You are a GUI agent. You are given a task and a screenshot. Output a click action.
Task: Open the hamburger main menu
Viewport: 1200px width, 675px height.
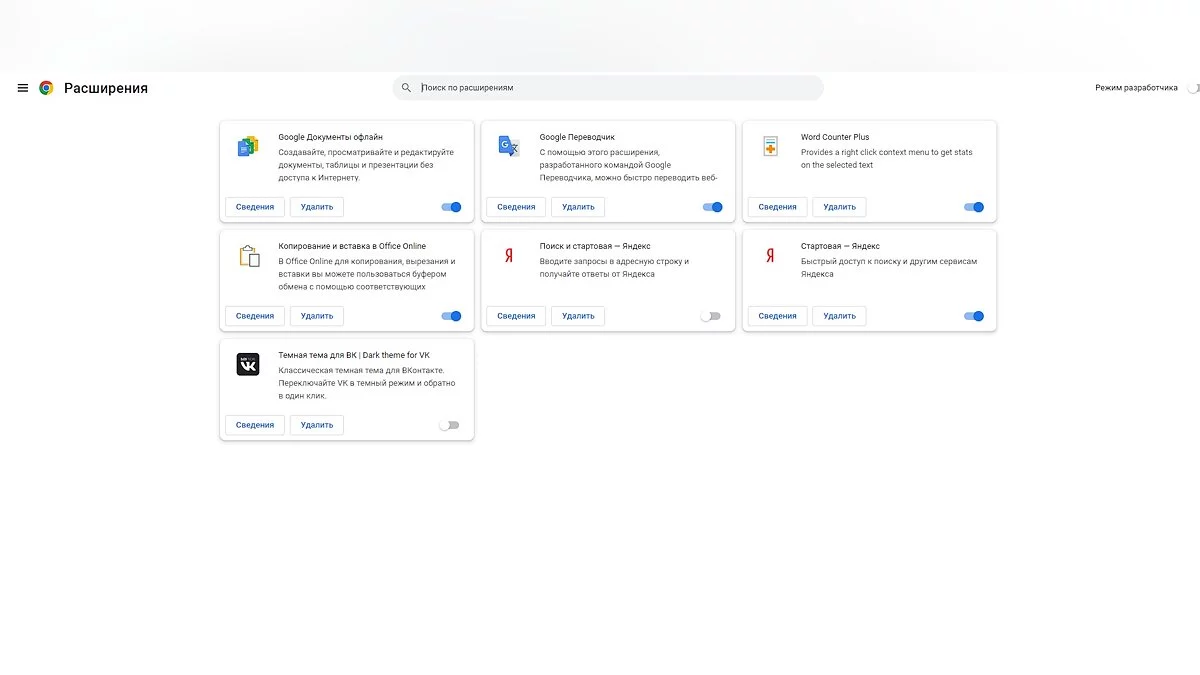coord(23,88)
